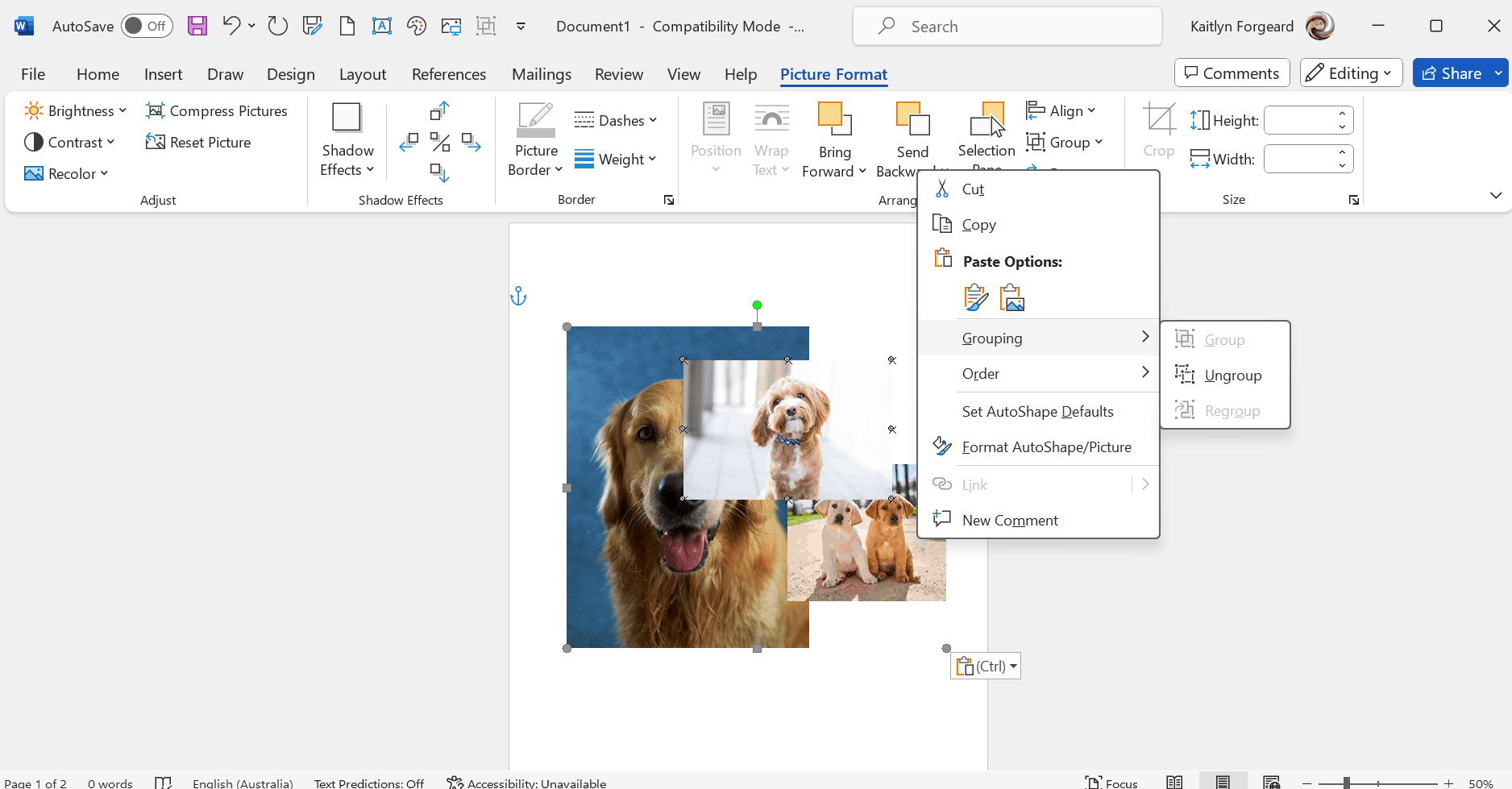Open the Dashes border style menu
This screenshot has width=1512, height=789.
(616, 120)
